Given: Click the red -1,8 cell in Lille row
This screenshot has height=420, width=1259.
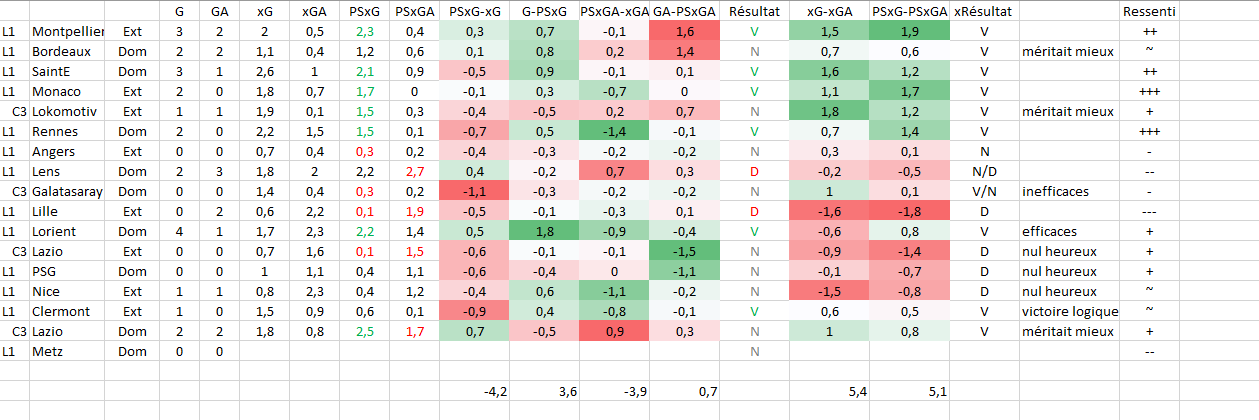Looking at the screenshot, I should pos(908,211).
